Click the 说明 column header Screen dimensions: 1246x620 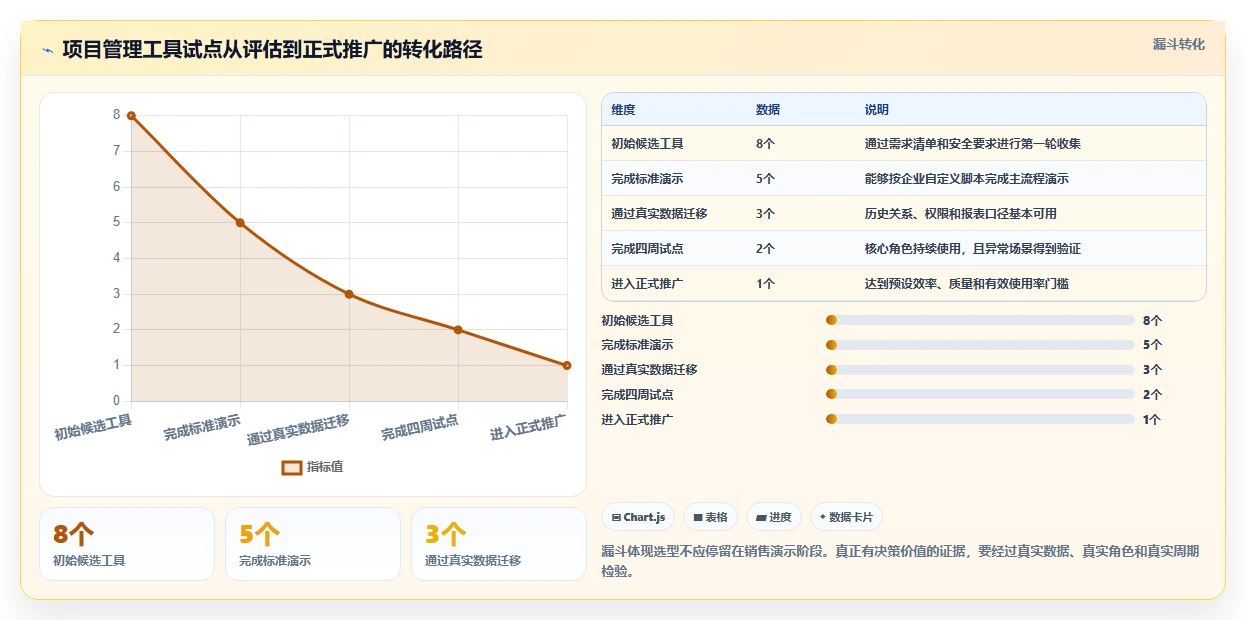click(x=877, y=110)
